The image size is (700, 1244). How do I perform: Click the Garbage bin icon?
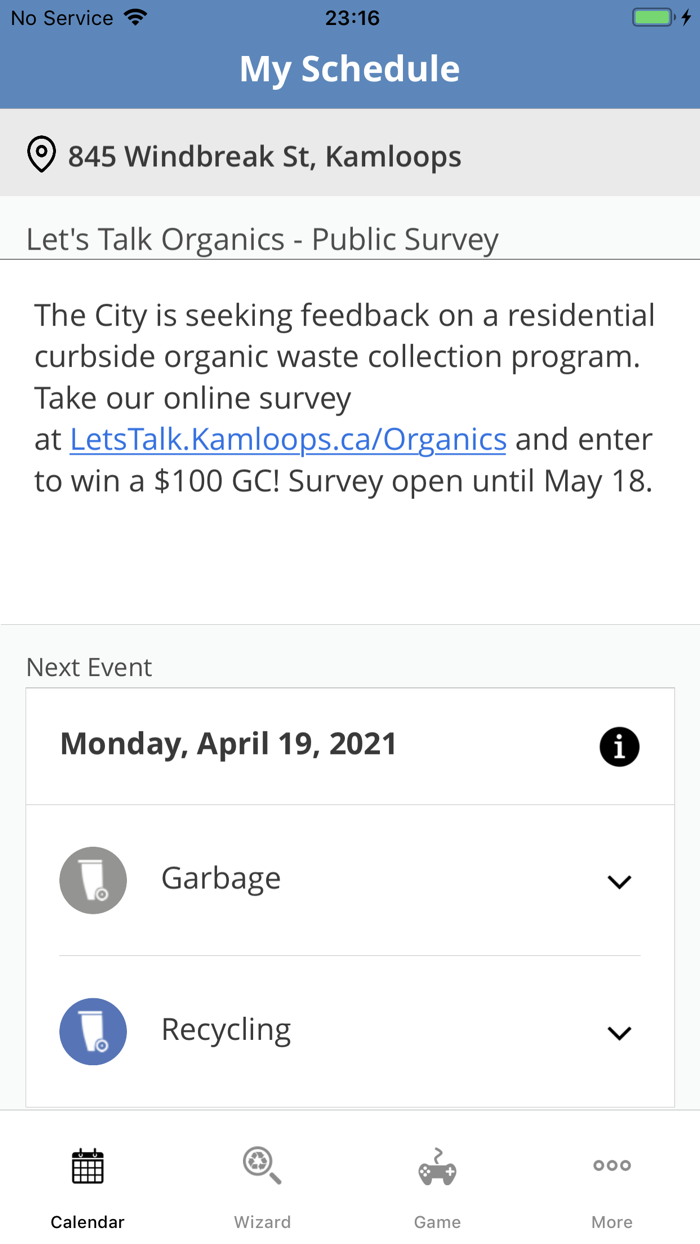click(93, 880)
